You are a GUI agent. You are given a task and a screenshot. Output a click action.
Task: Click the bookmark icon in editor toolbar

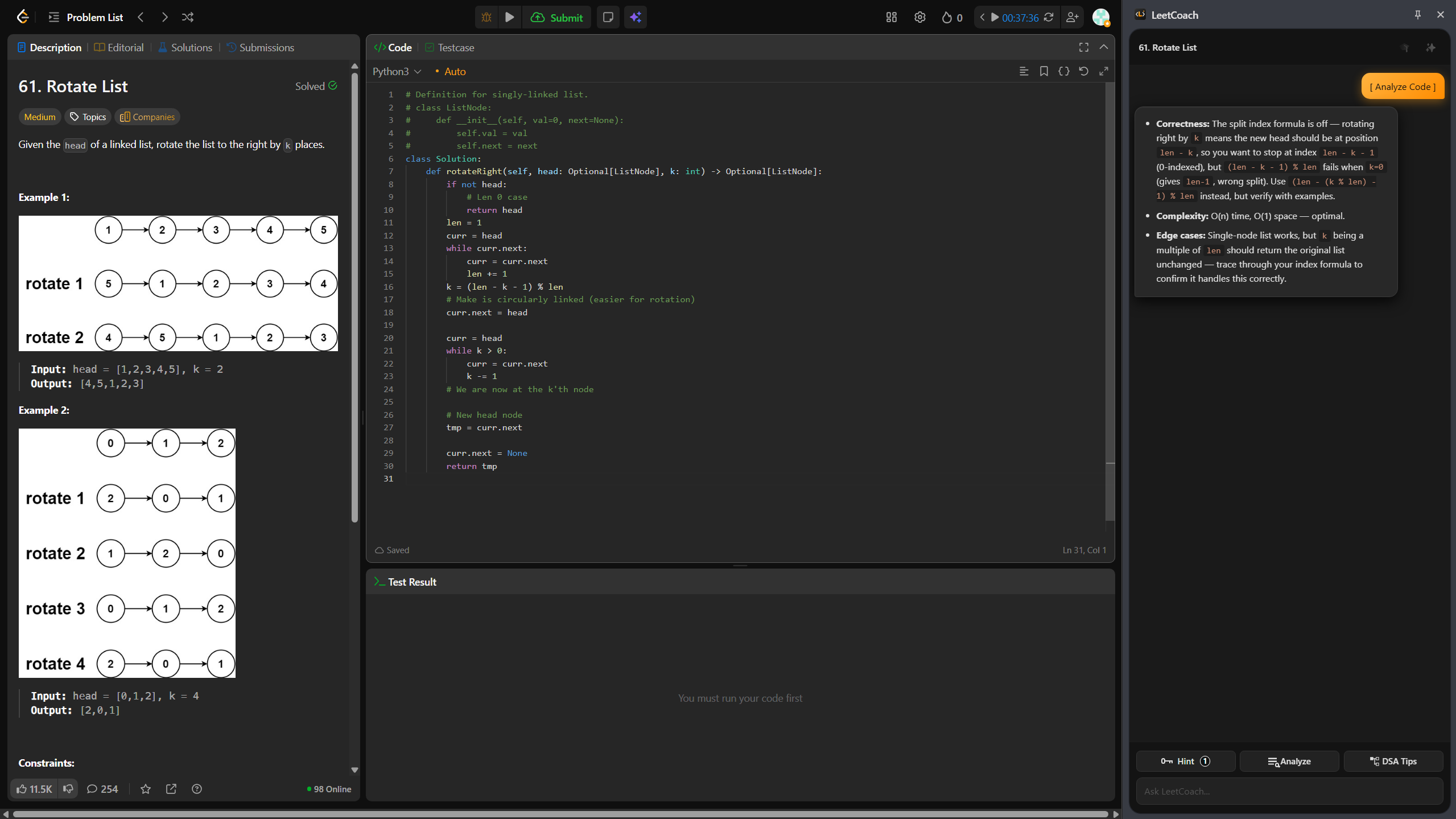[x=1043, y=71]
